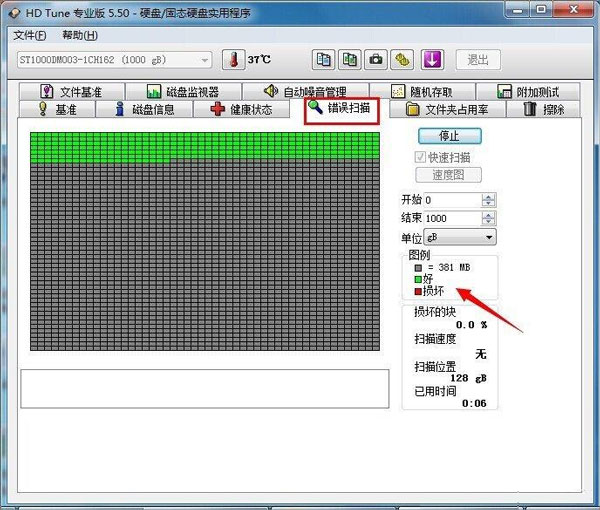This screenshot has width=600, height=510.
Task: Open options via yellow tool icon
Action: [x=402, y=60]
